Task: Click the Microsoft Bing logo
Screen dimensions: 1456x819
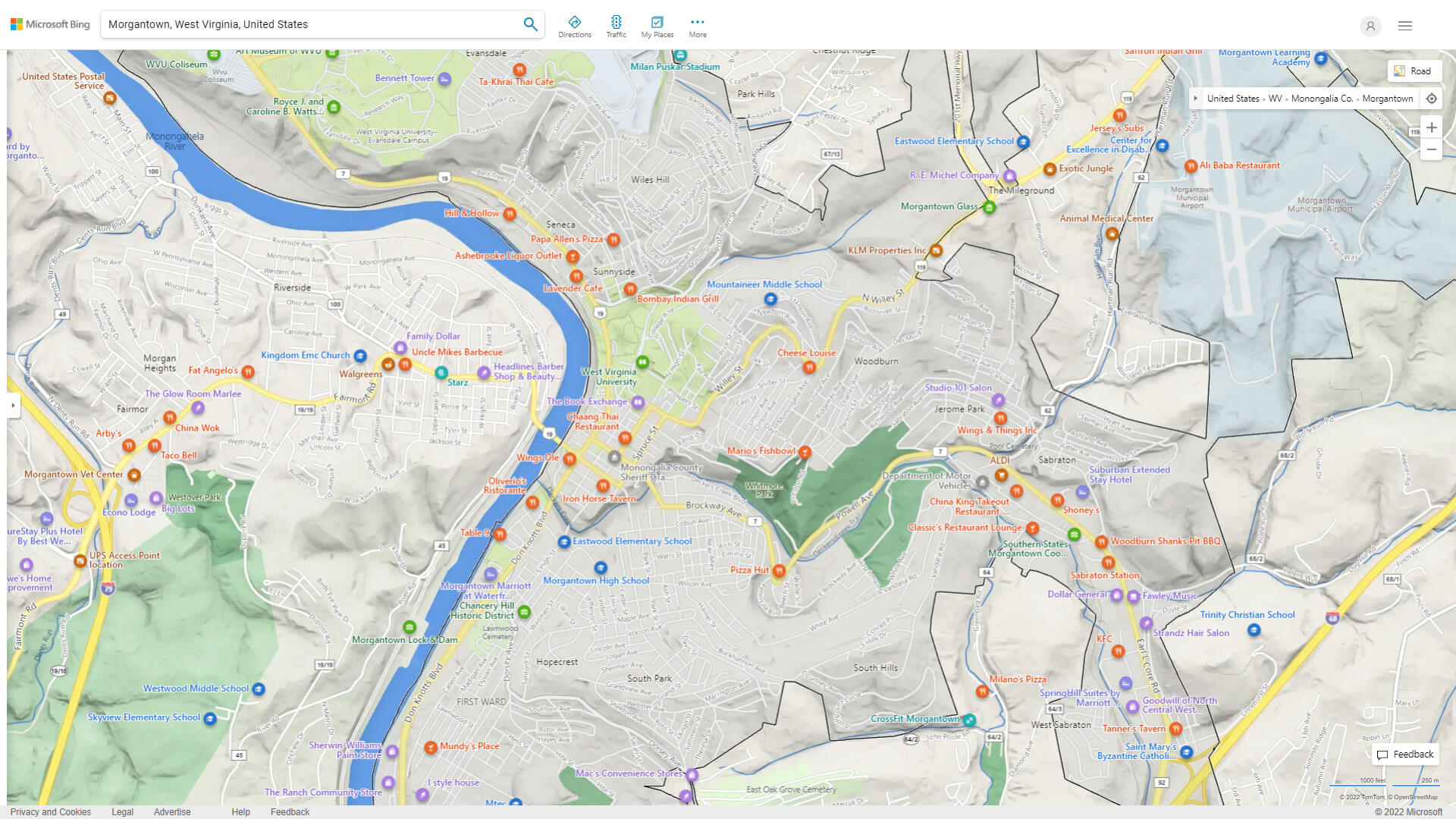Action: (50, 24)
